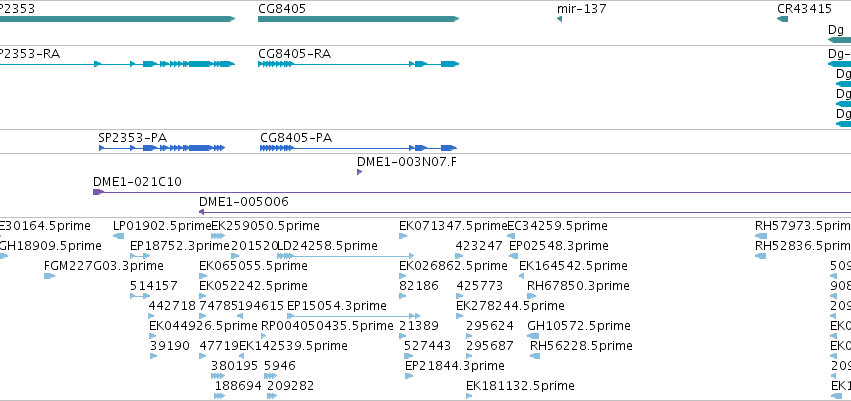Click the EK181132.5prime EST label
The image size is (851, 401).
(x=520, y=386)
